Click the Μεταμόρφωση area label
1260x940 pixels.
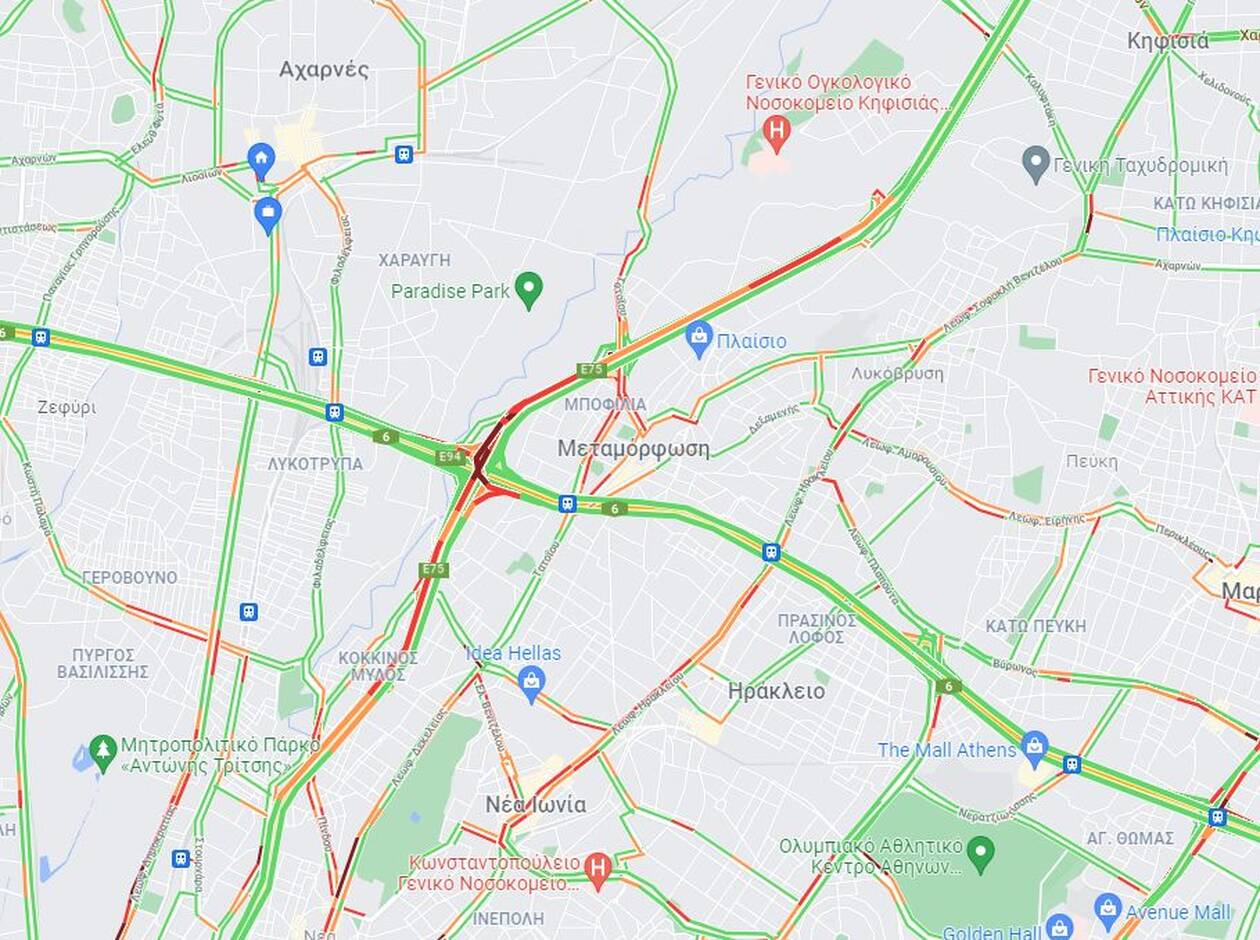pos(633,448)
